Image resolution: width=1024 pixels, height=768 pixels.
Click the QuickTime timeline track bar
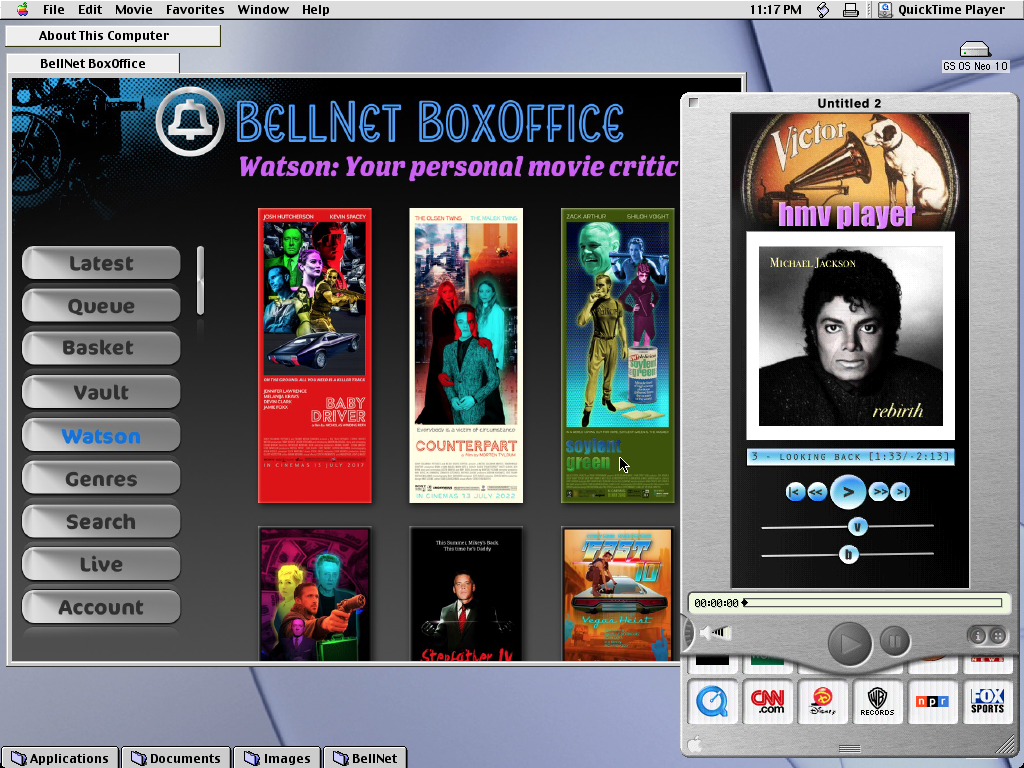click(872, 603)
